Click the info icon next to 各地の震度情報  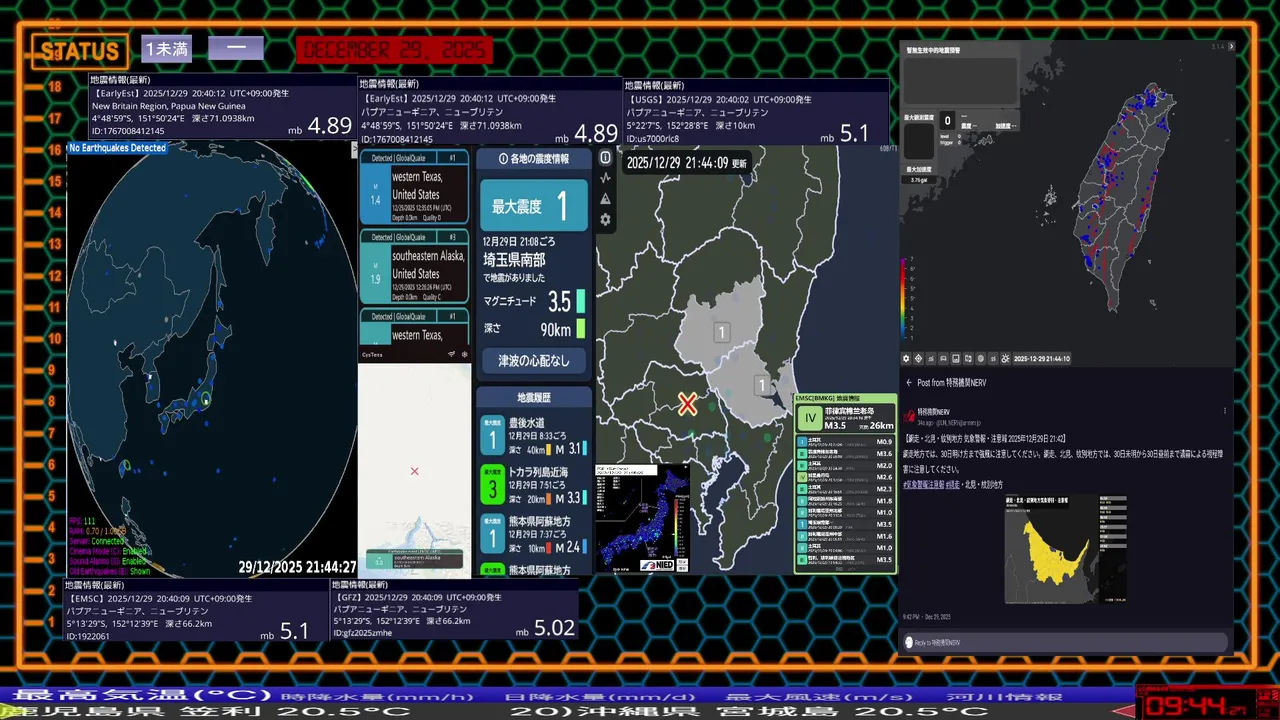[x=503, y=159]
